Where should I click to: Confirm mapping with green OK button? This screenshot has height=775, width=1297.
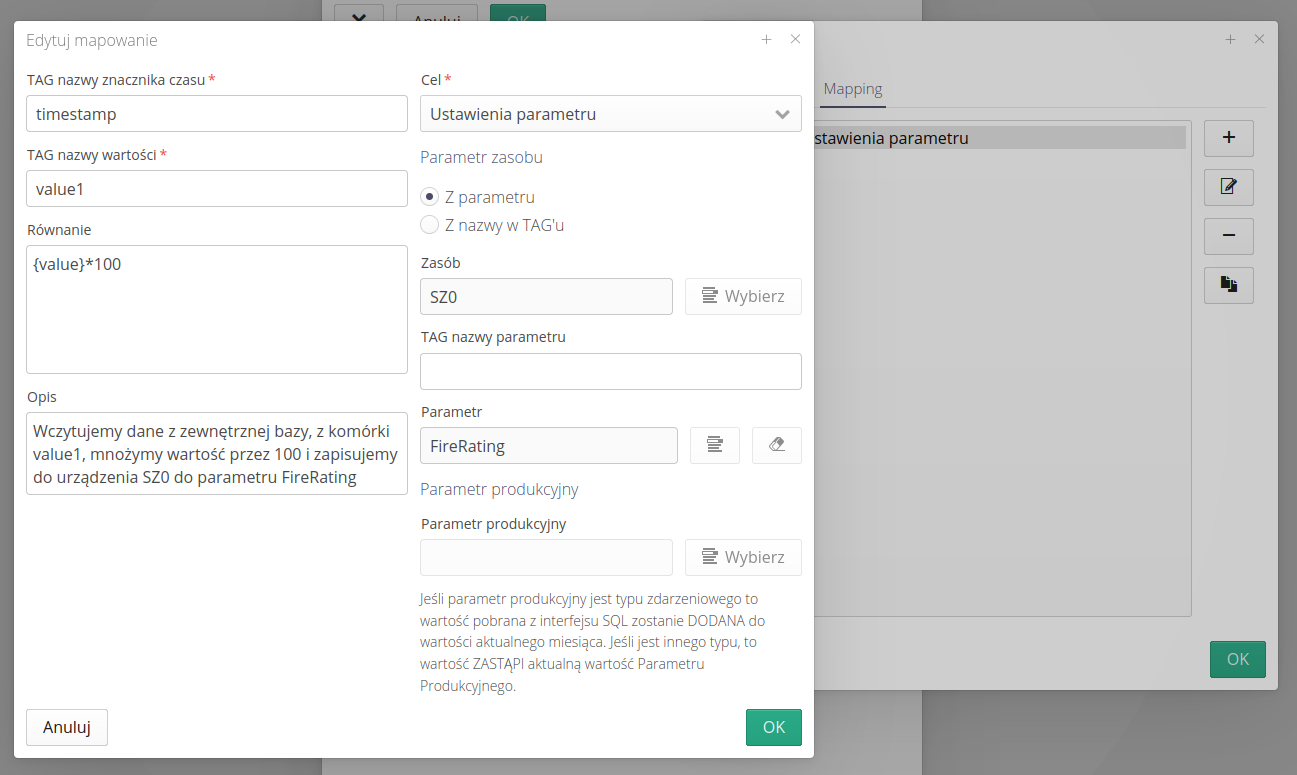tap(773, 727)
